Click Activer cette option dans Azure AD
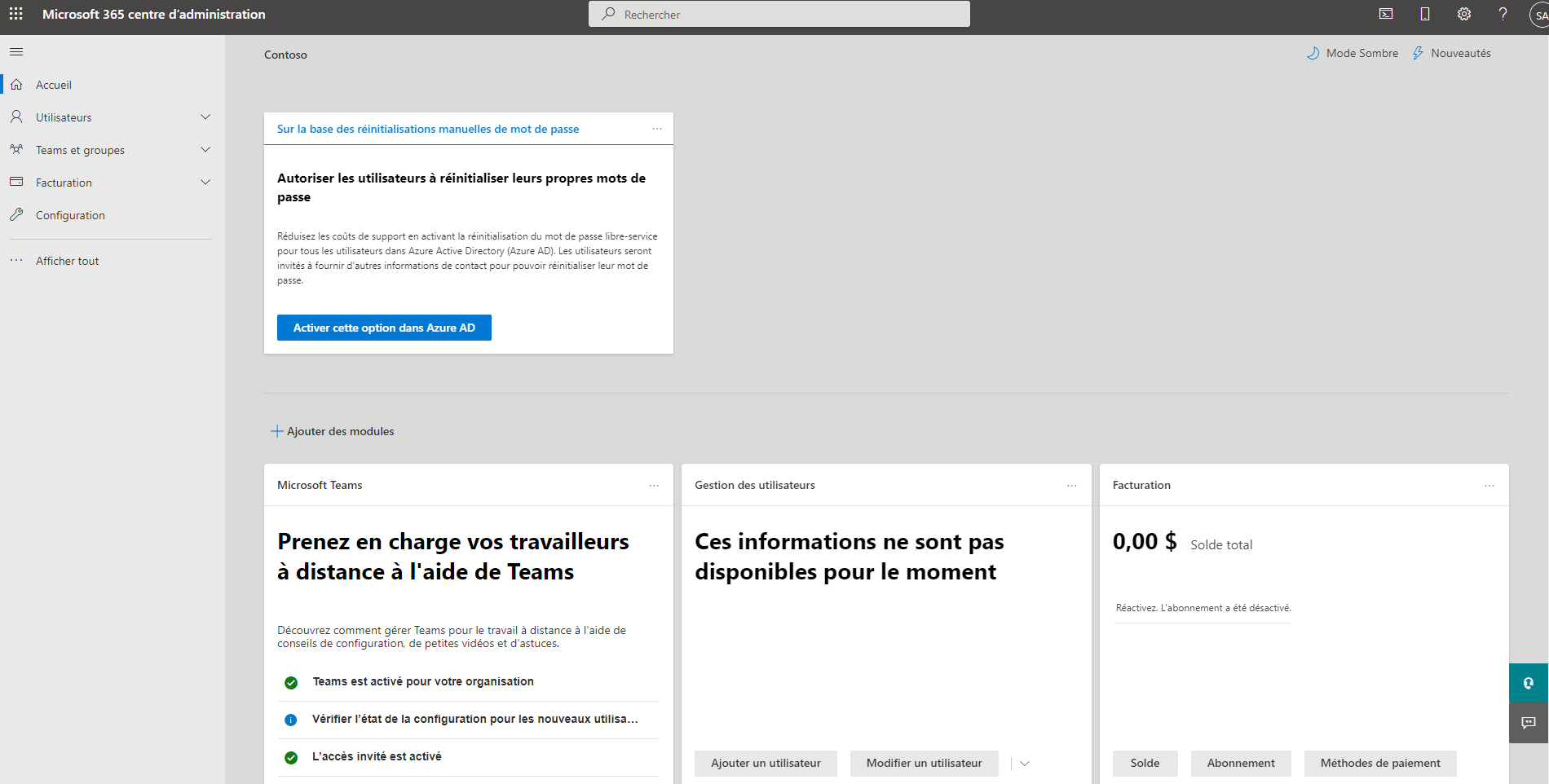Screen dimensions: 1549x784 coord(384,328)
